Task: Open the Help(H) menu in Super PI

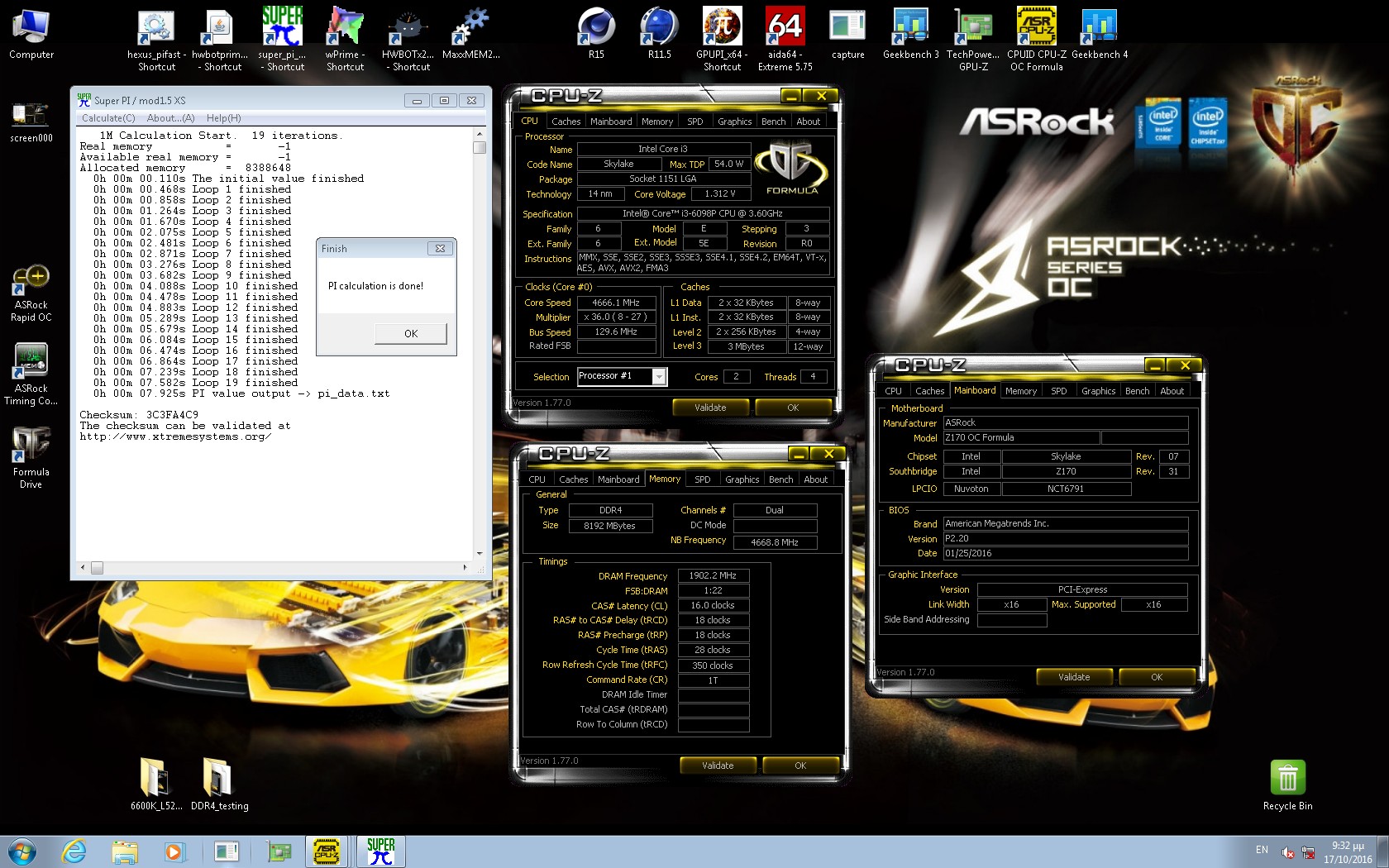Action: click(x=223, y=118)
